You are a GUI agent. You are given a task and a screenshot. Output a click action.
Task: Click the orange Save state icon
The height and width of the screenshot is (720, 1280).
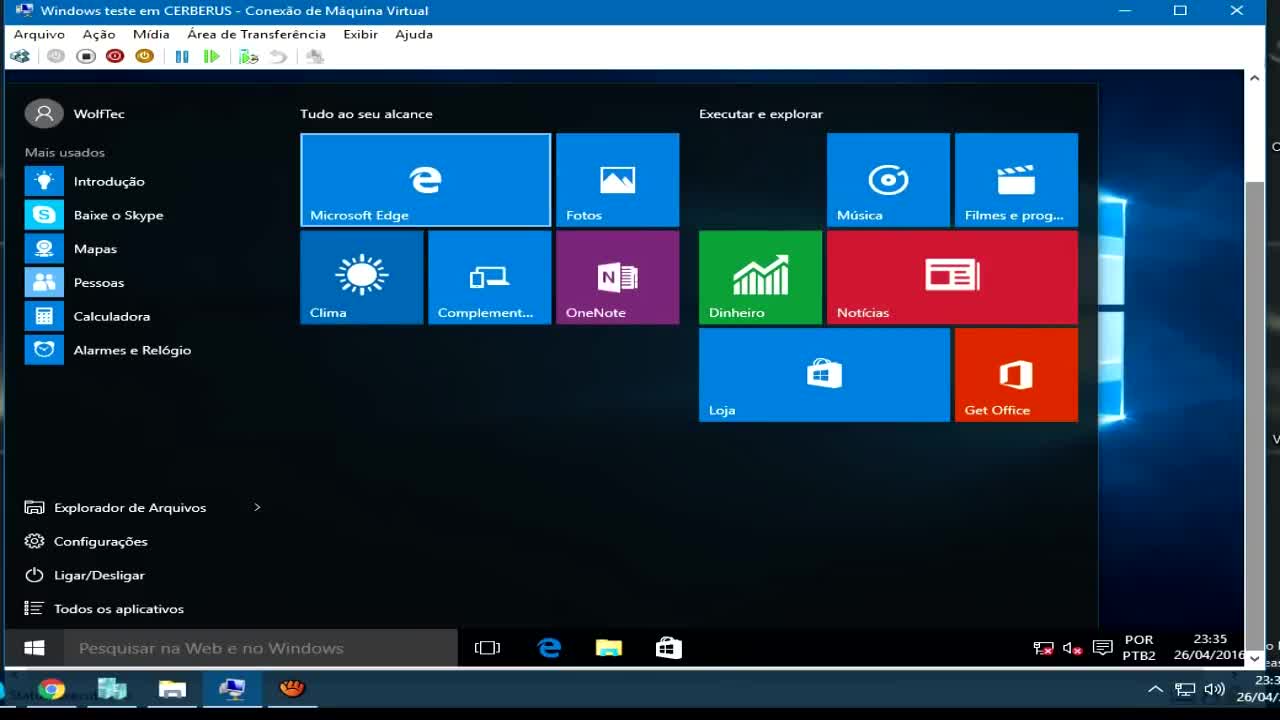pyautogui.click(x=145, y=57)
